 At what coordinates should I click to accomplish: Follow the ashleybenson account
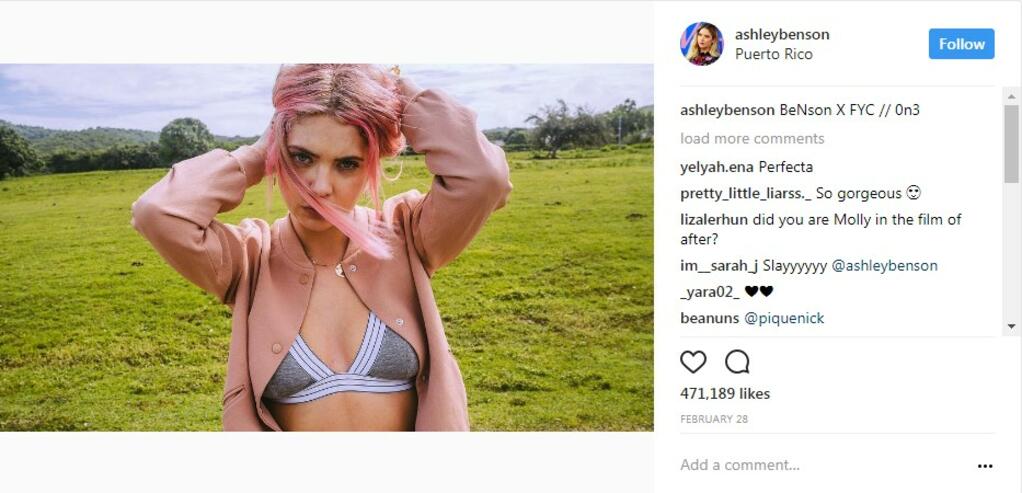click(961, 44)
